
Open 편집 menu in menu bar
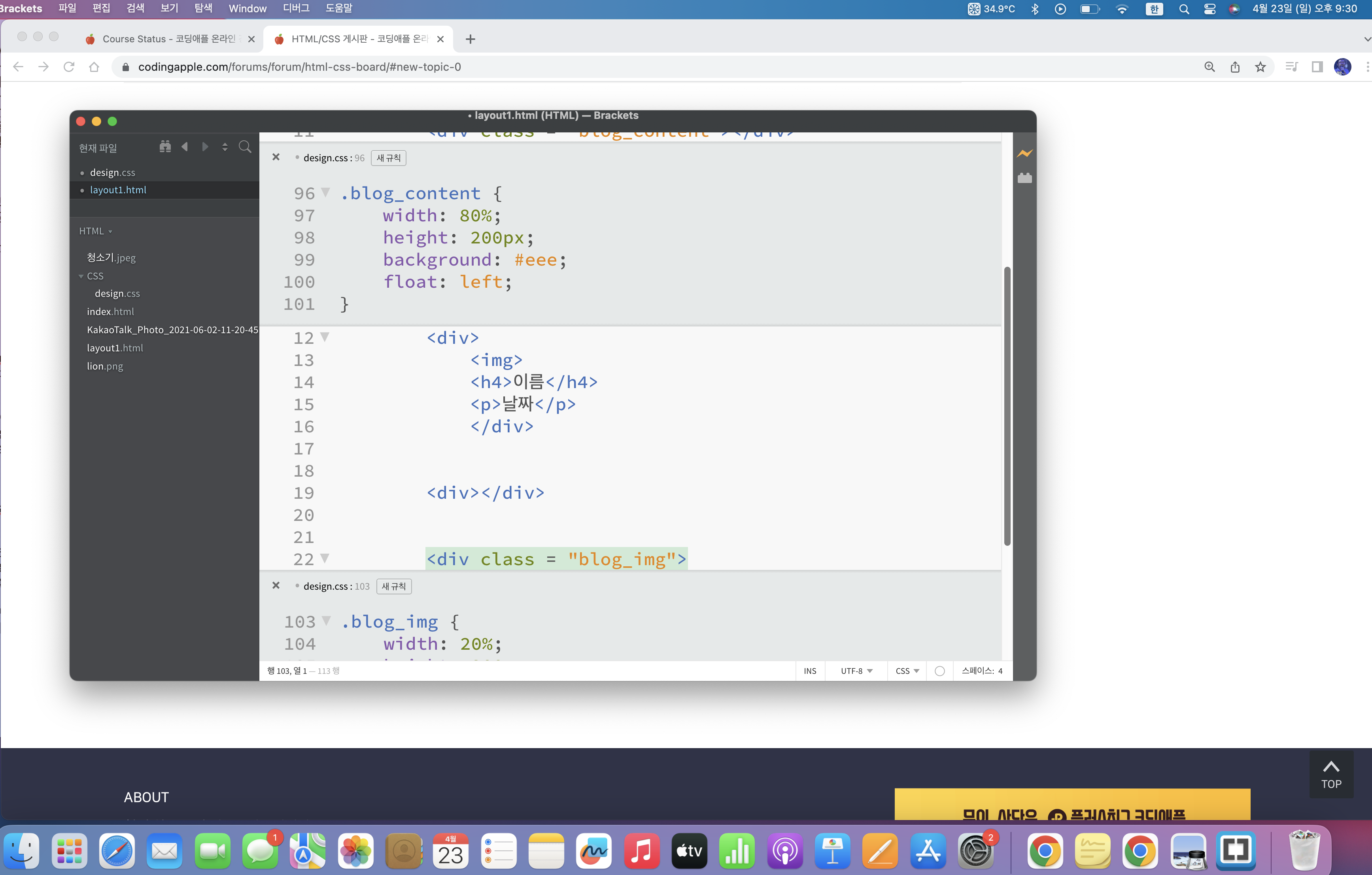click(102, 9)
